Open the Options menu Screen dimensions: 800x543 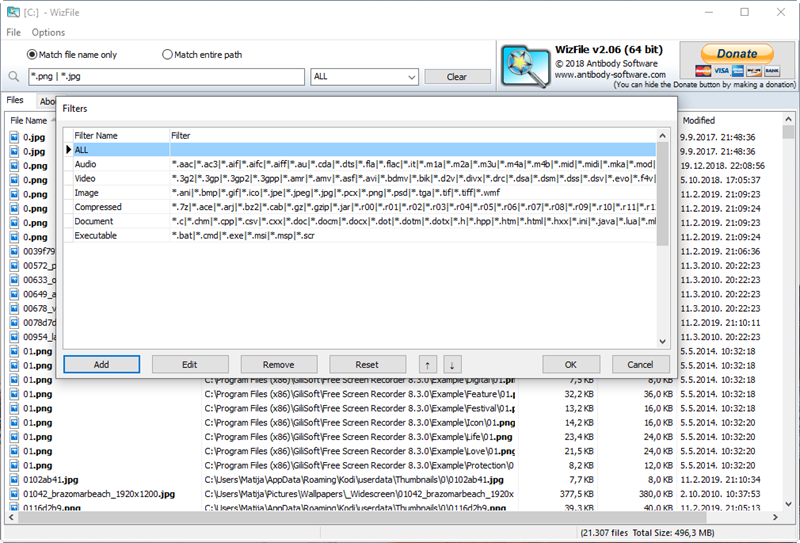[x=48, y=33]
